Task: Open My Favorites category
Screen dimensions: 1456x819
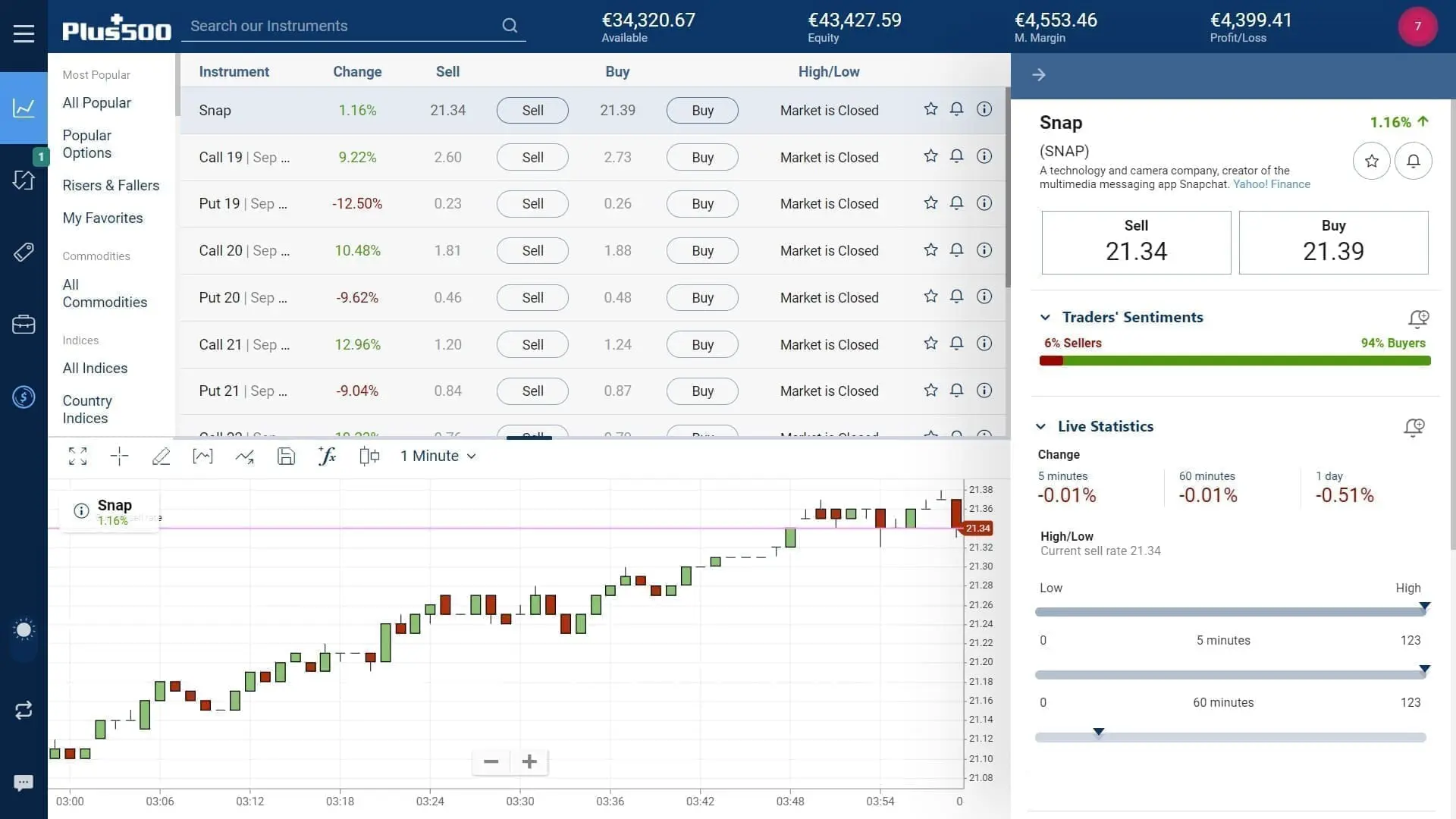Action: coord(102,218)
